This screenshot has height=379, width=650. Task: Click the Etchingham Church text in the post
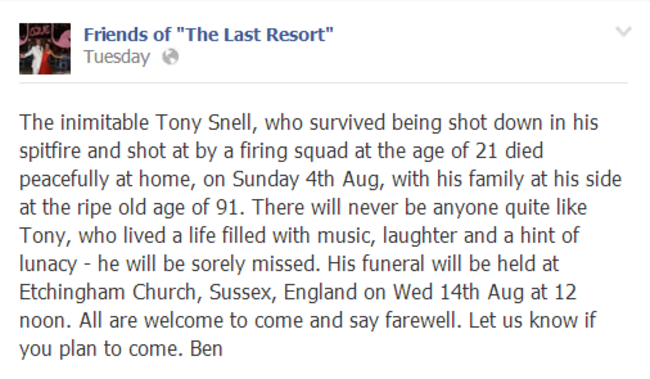(108, 292)
